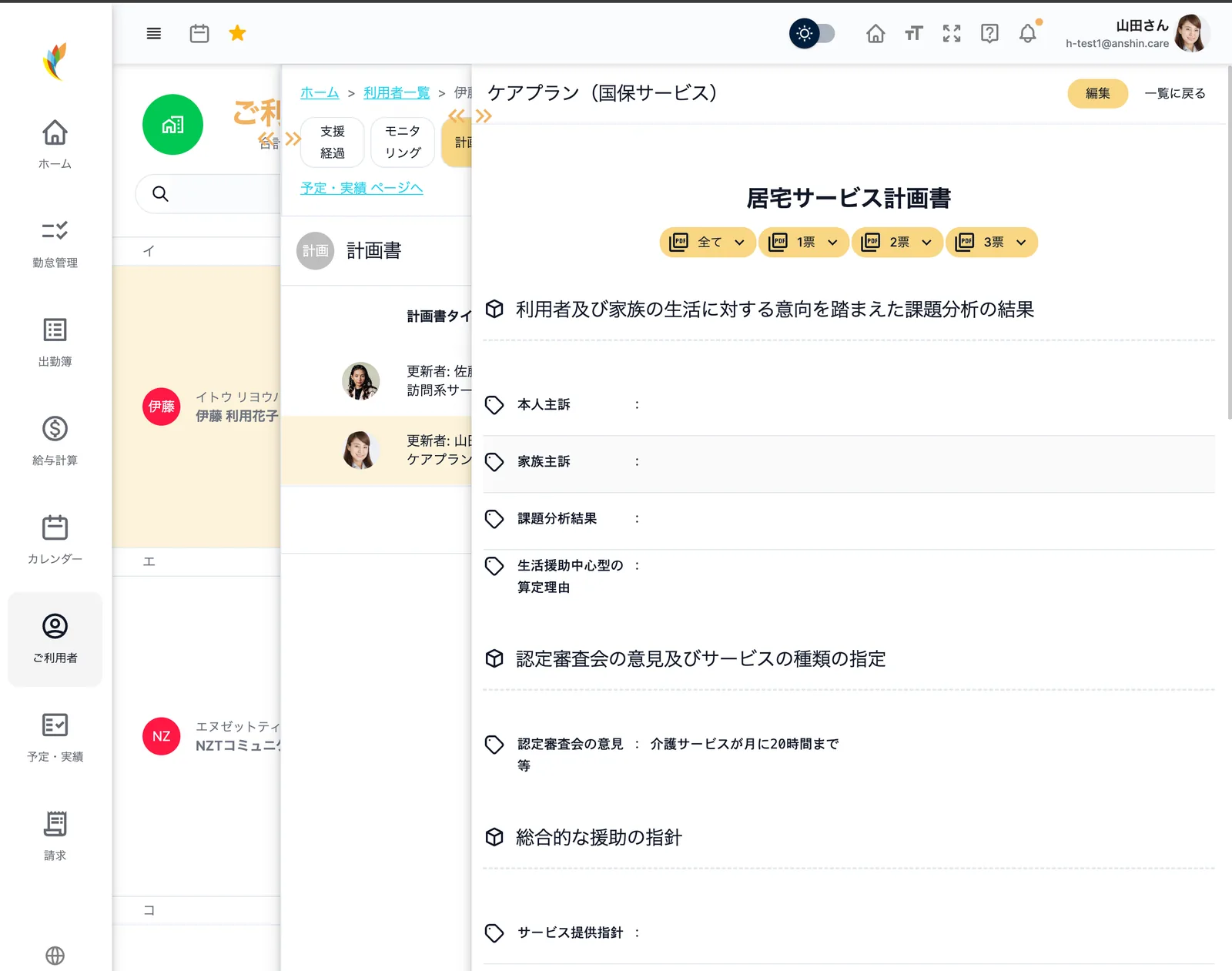Open the 2票 PDF dropdown
Image resolution: width=1232 pixels, height=971 pixels.
897,243
